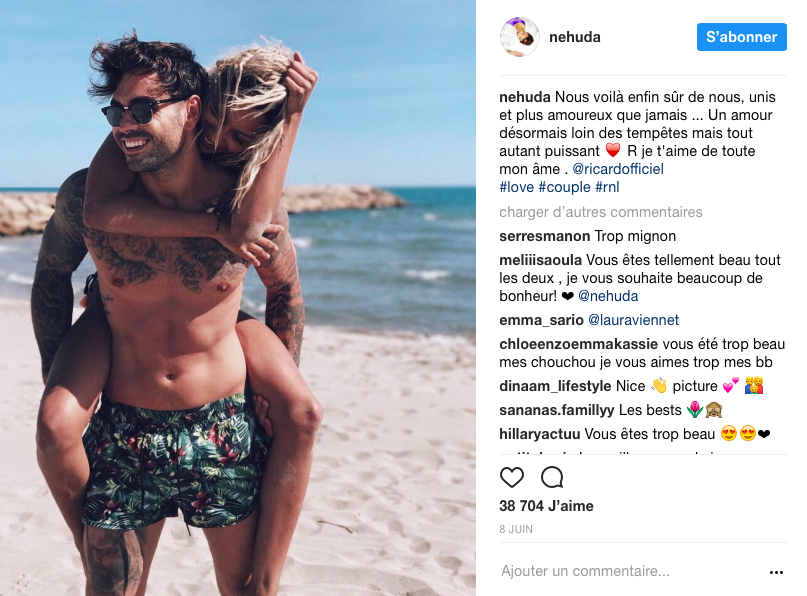Load more comments via charger d'autres commentaires
Screen dimensions: 807x596
click(x=601, y=212)
